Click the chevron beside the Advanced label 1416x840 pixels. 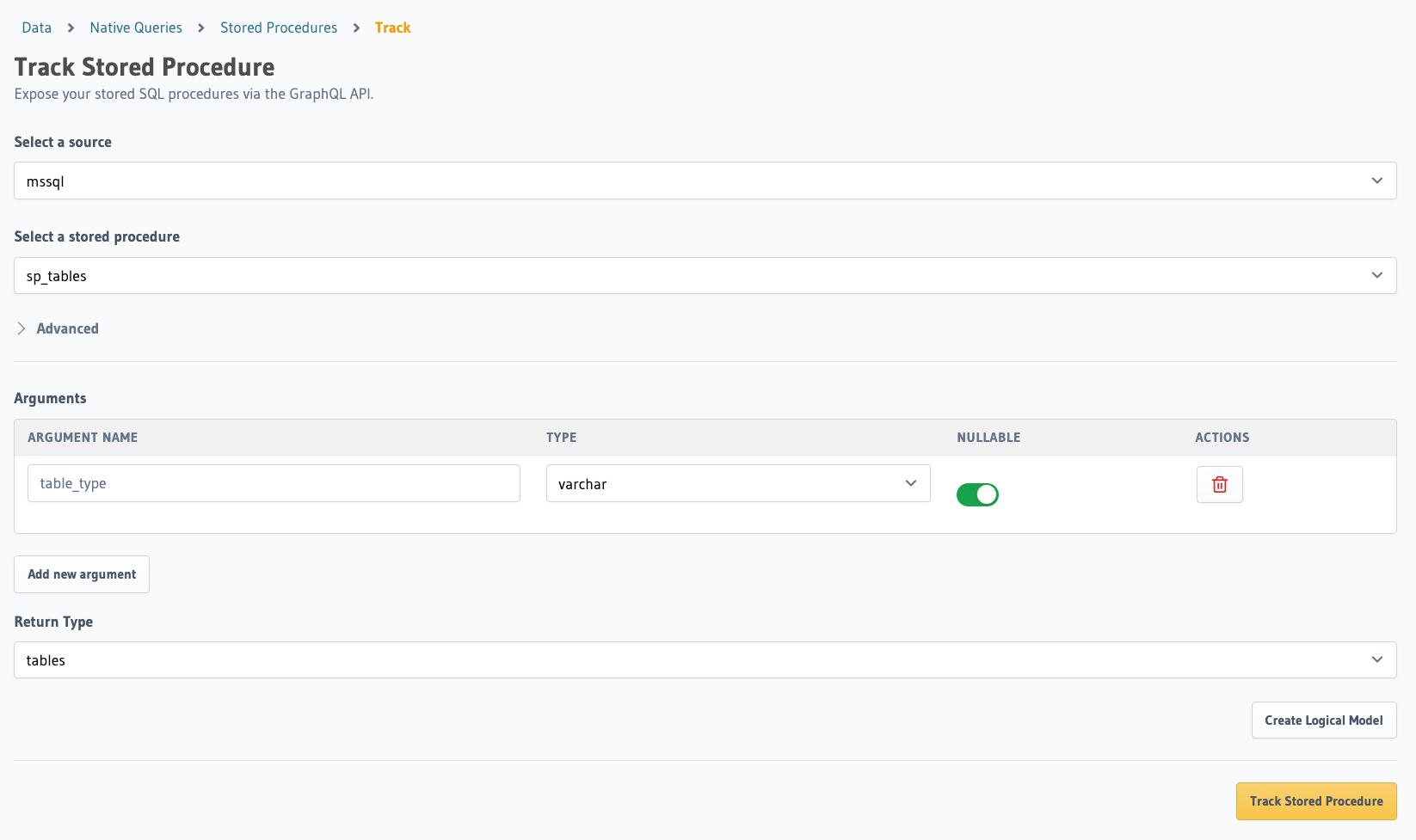click(x=21, y=328)
